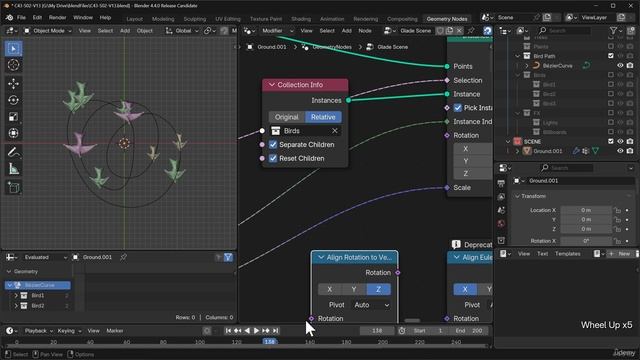Open the File menu
640x360 pixels.
pos(21,18)
